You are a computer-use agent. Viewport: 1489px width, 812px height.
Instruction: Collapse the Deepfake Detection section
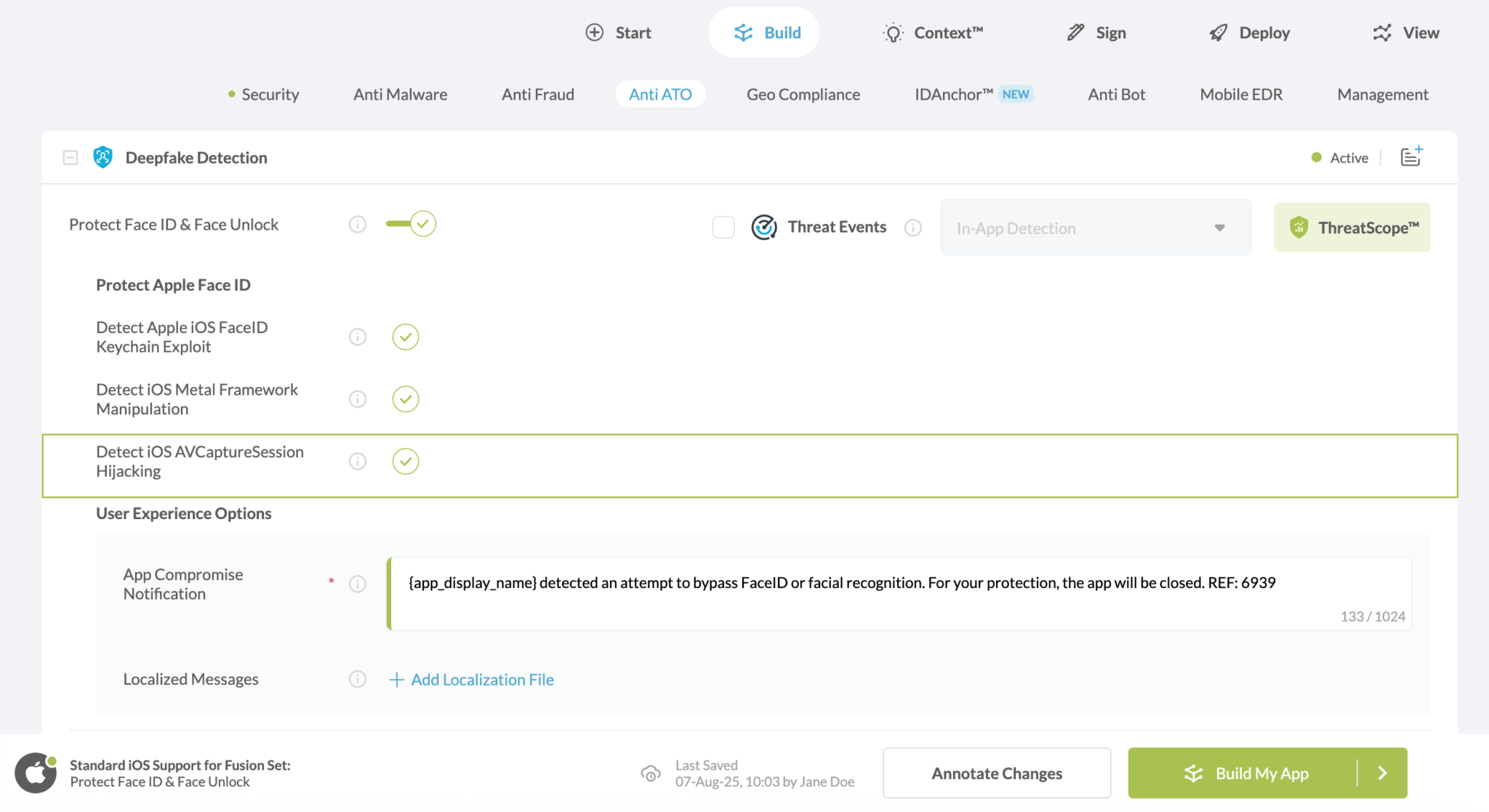pyautogui.click(x=71, y=158)
